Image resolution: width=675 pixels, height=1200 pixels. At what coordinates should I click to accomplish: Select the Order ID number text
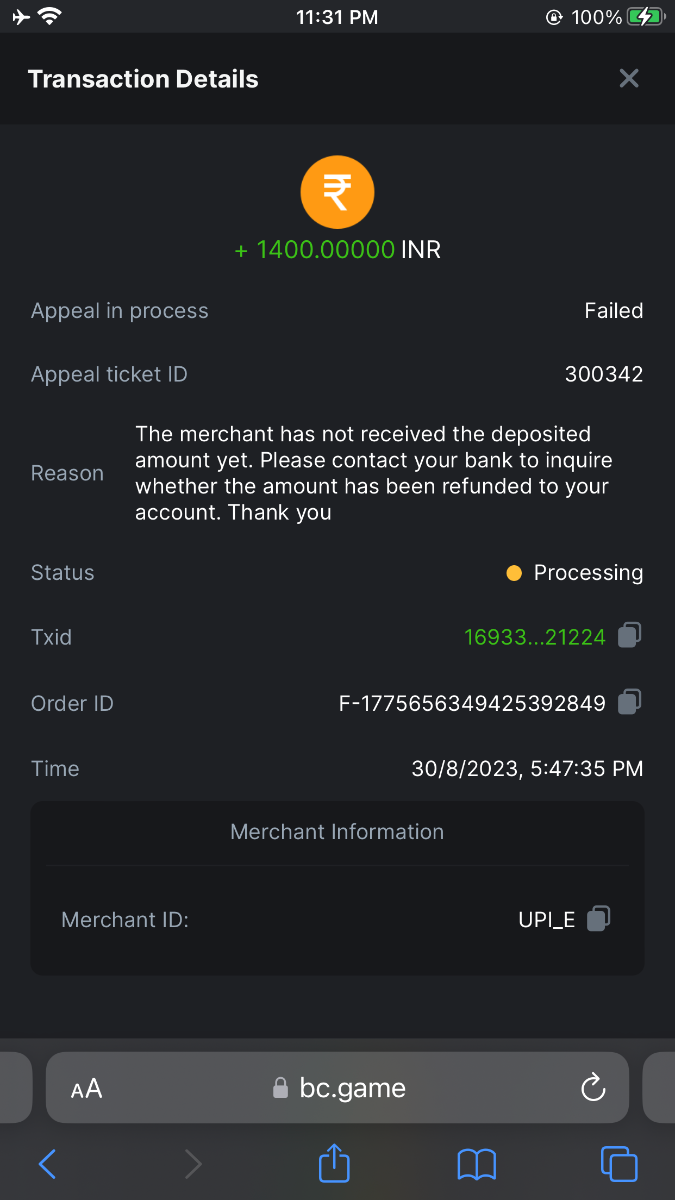tap(473, 703)
